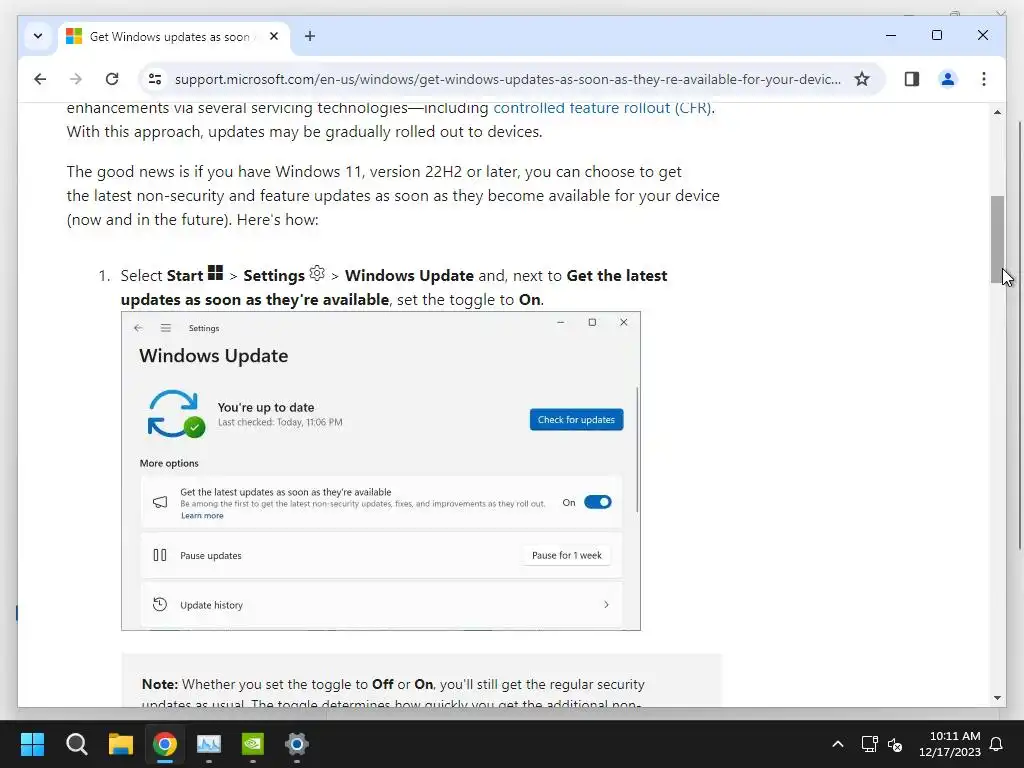Open NVIDIA app in taskbar
1024x768 pixels.
coord(253,744)
